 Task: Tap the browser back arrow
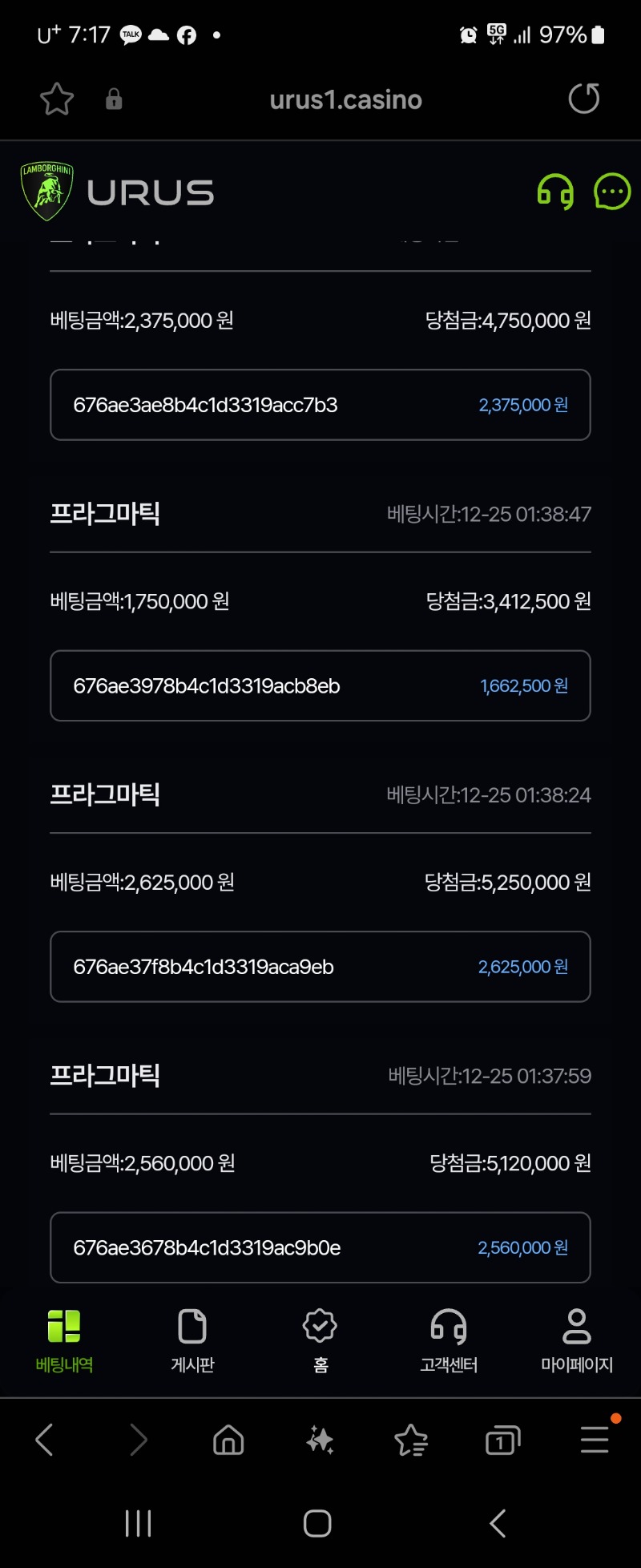[45, 1440]
